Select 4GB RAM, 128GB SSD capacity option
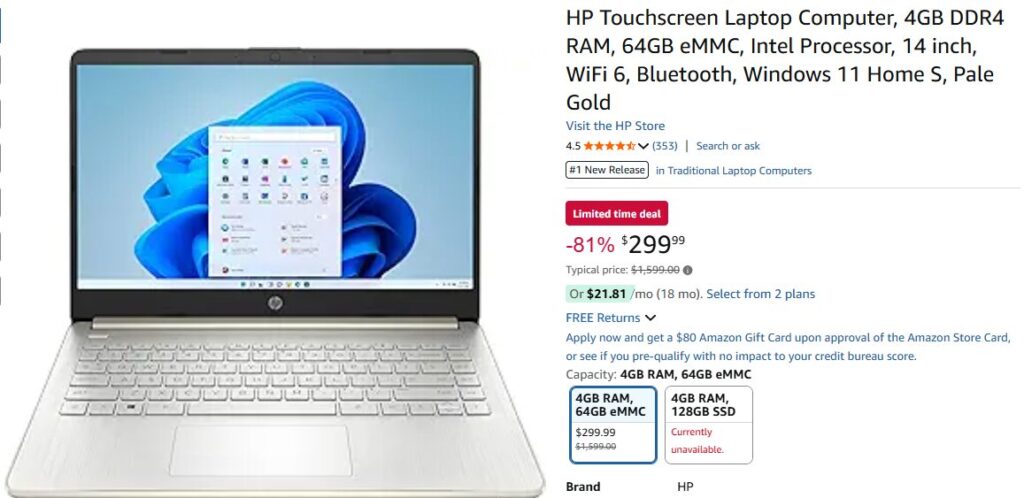The width and height of the screenshot is (1024, 498). (x=709, y=425)
